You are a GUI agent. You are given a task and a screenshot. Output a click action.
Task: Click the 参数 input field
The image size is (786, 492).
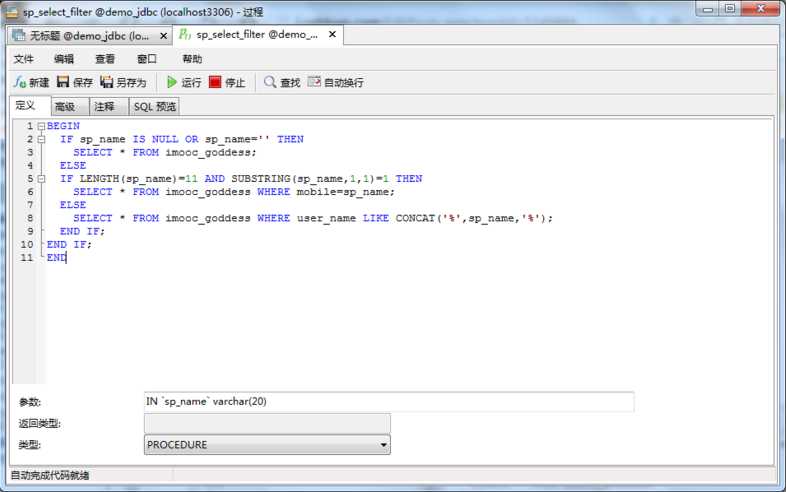point(389,402)
